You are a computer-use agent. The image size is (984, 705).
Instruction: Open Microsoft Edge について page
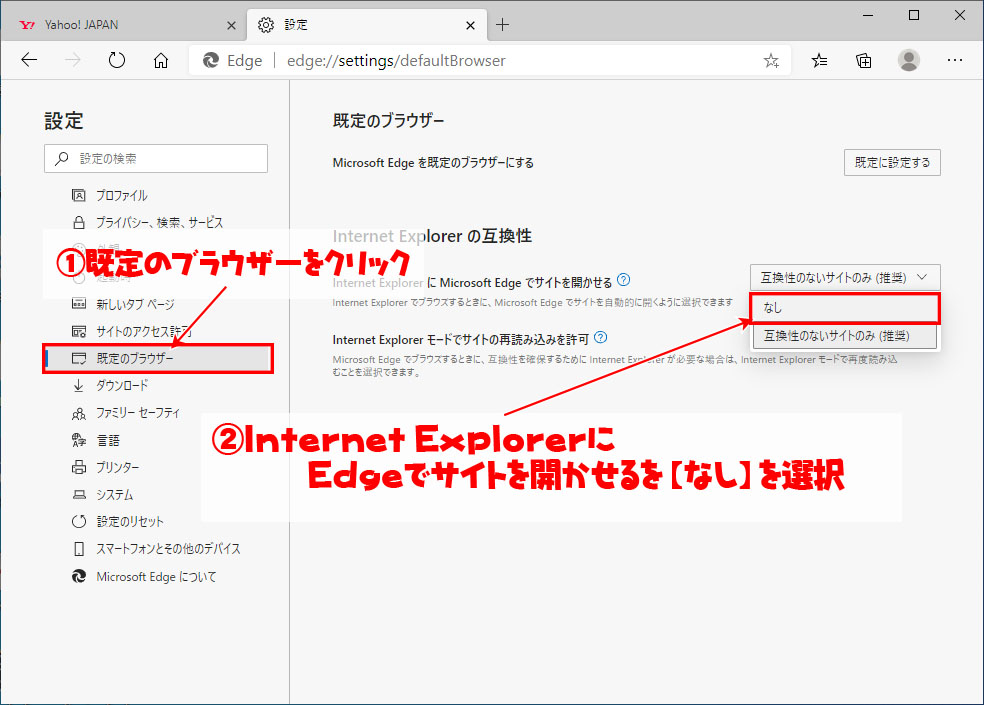pos(158,576)
